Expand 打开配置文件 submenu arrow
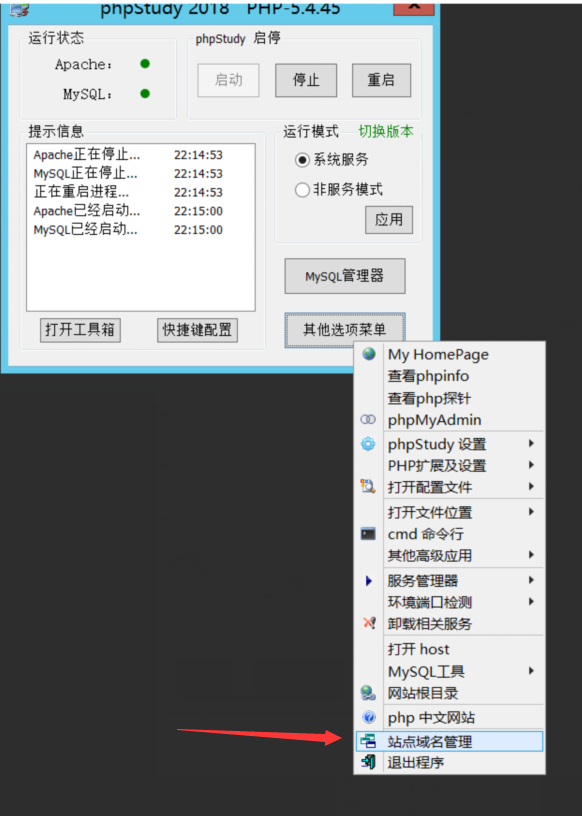Screen dimensions: 582x816 tap(531, 486)
